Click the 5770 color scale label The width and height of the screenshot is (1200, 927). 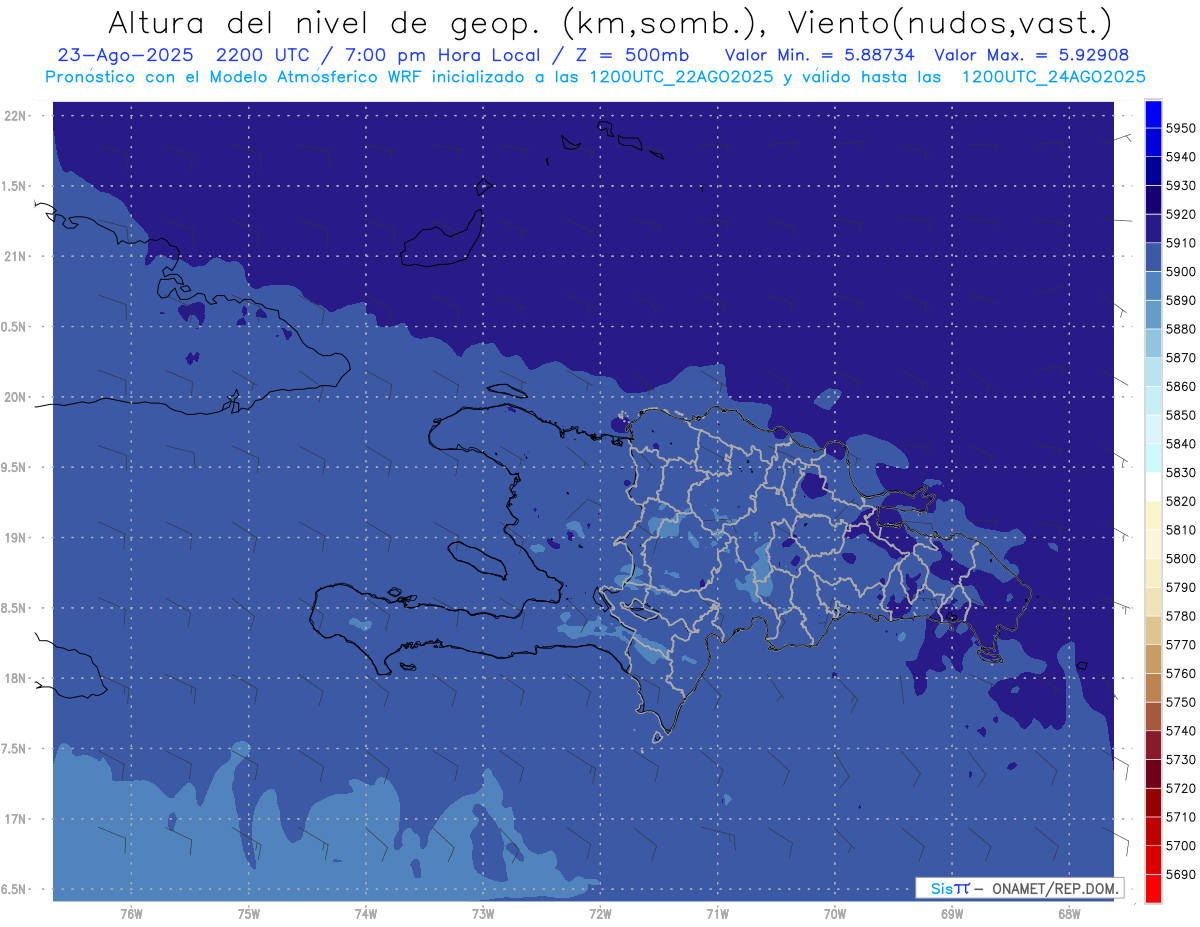1181,645
